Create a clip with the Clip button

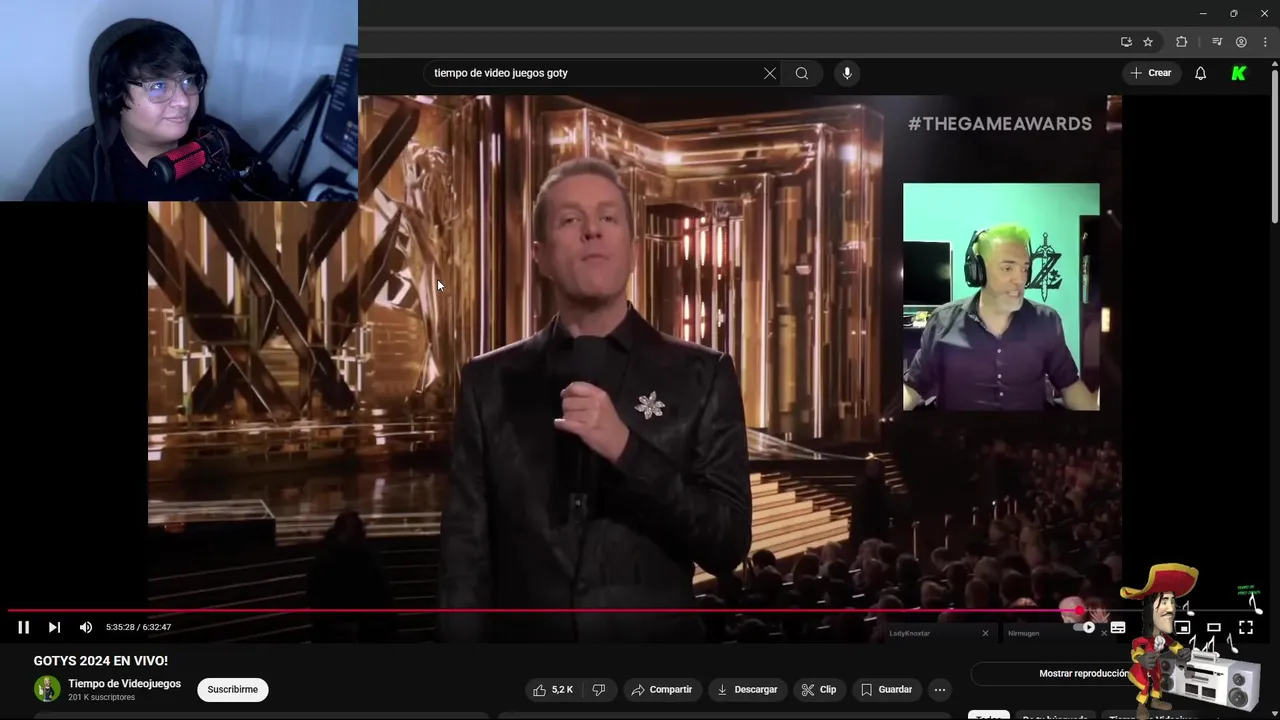(819, 690)
